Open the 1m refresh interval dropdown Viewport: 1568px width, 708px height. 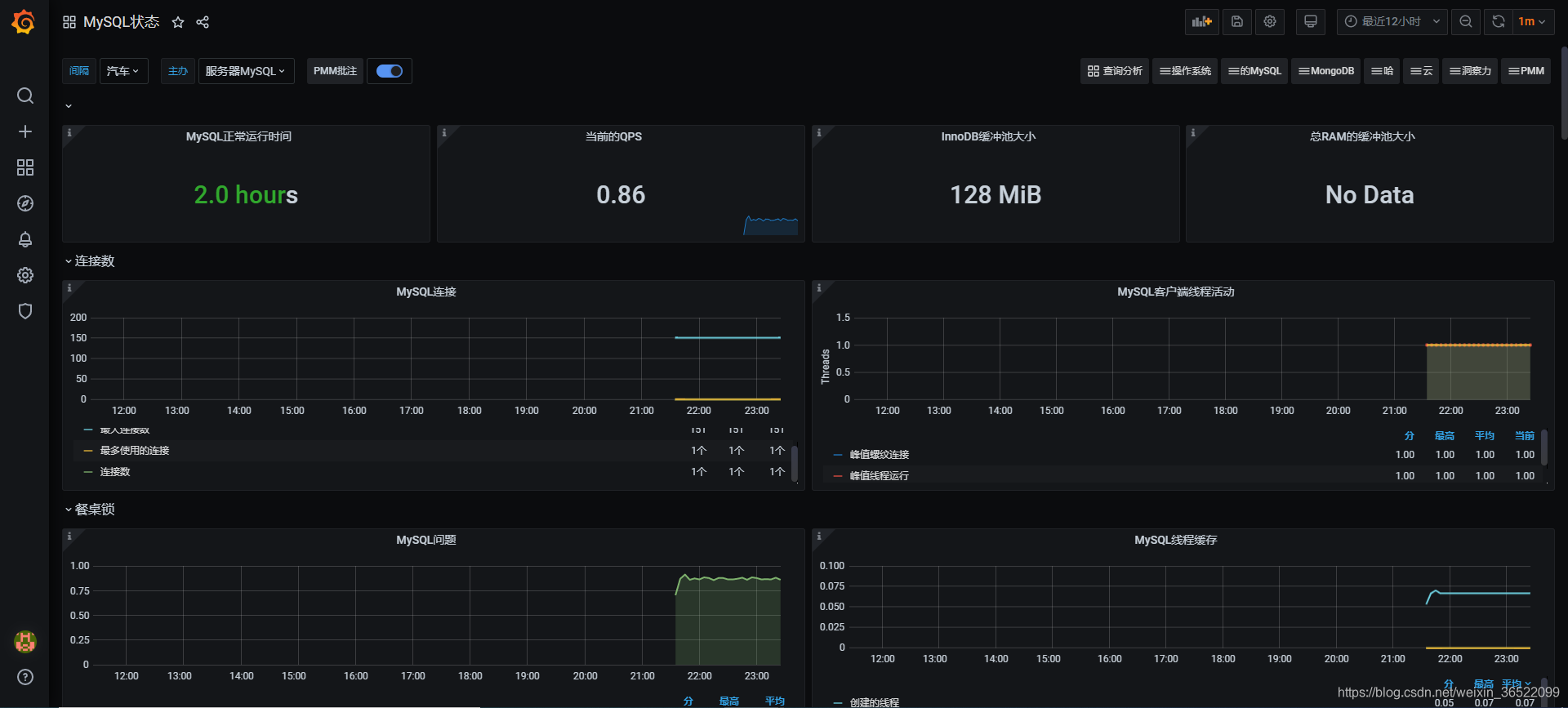1531,22
